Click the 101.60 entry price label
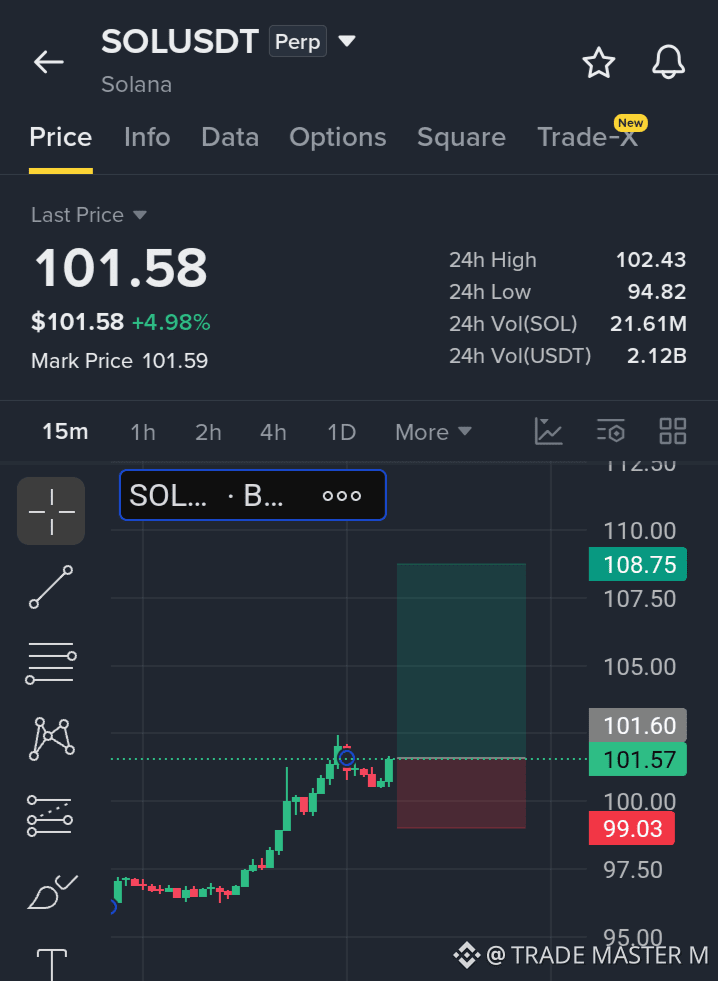The width and height of the screenshot is (718, 981). (x=638, y=725)
